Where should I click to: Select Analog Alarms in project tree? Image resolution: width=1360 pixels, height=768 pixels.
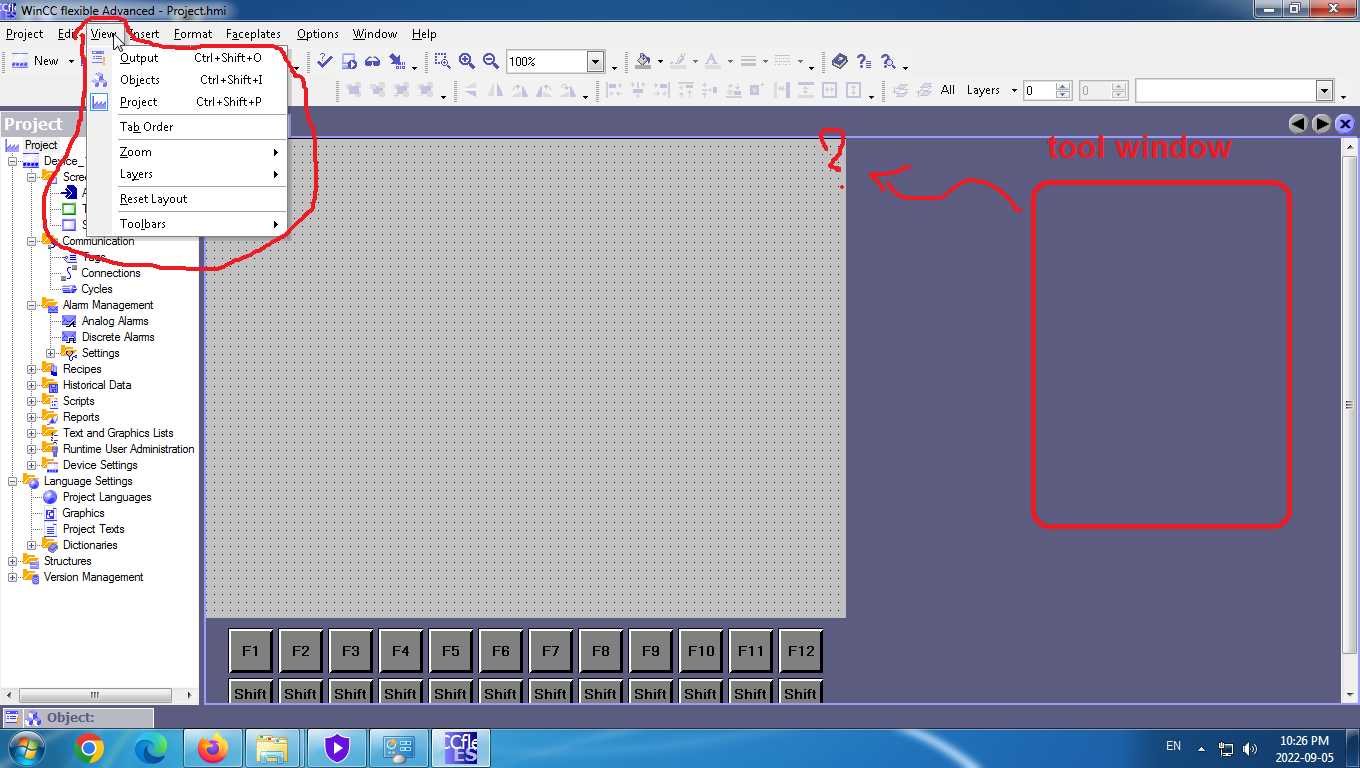[x=115, y=321]
